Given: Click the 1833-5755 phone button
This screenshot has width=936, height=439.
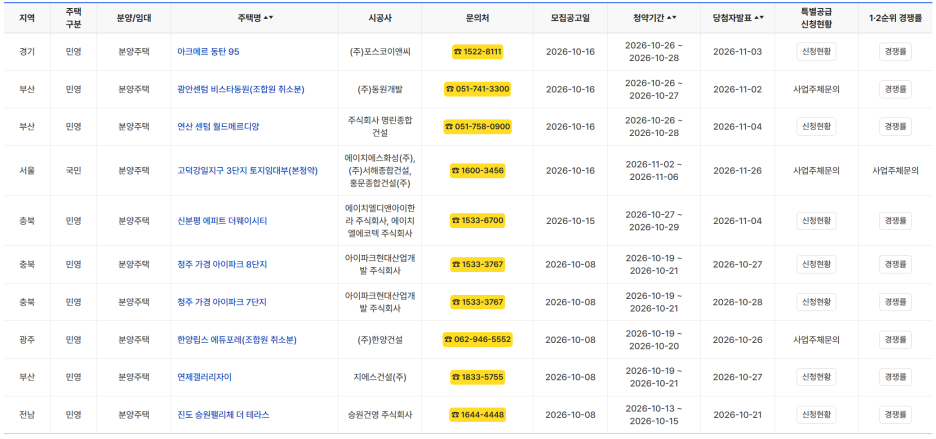Looking at the screenshot, I should (x=478, y=377).
